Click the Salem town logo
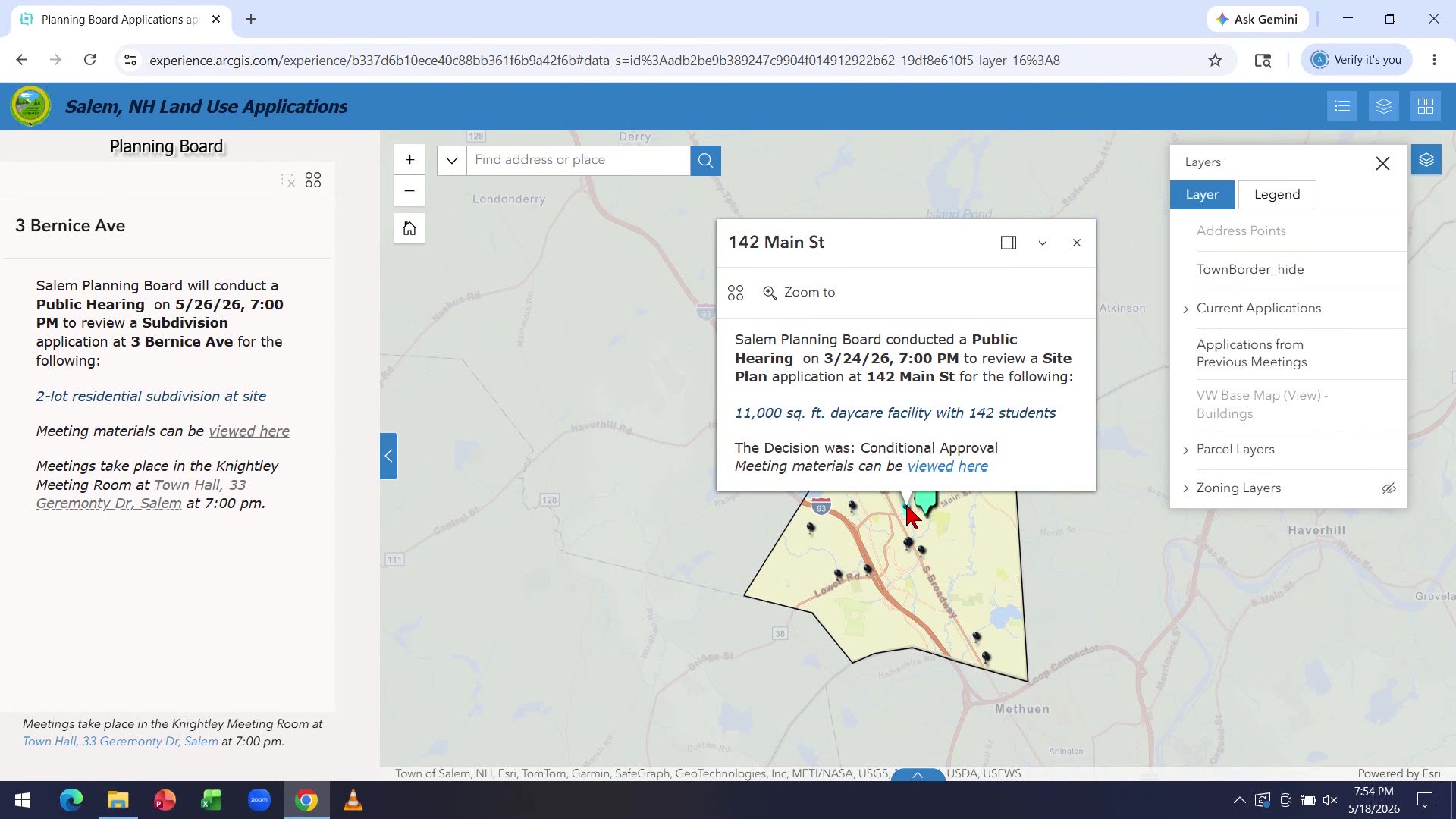 coord(30,106)
